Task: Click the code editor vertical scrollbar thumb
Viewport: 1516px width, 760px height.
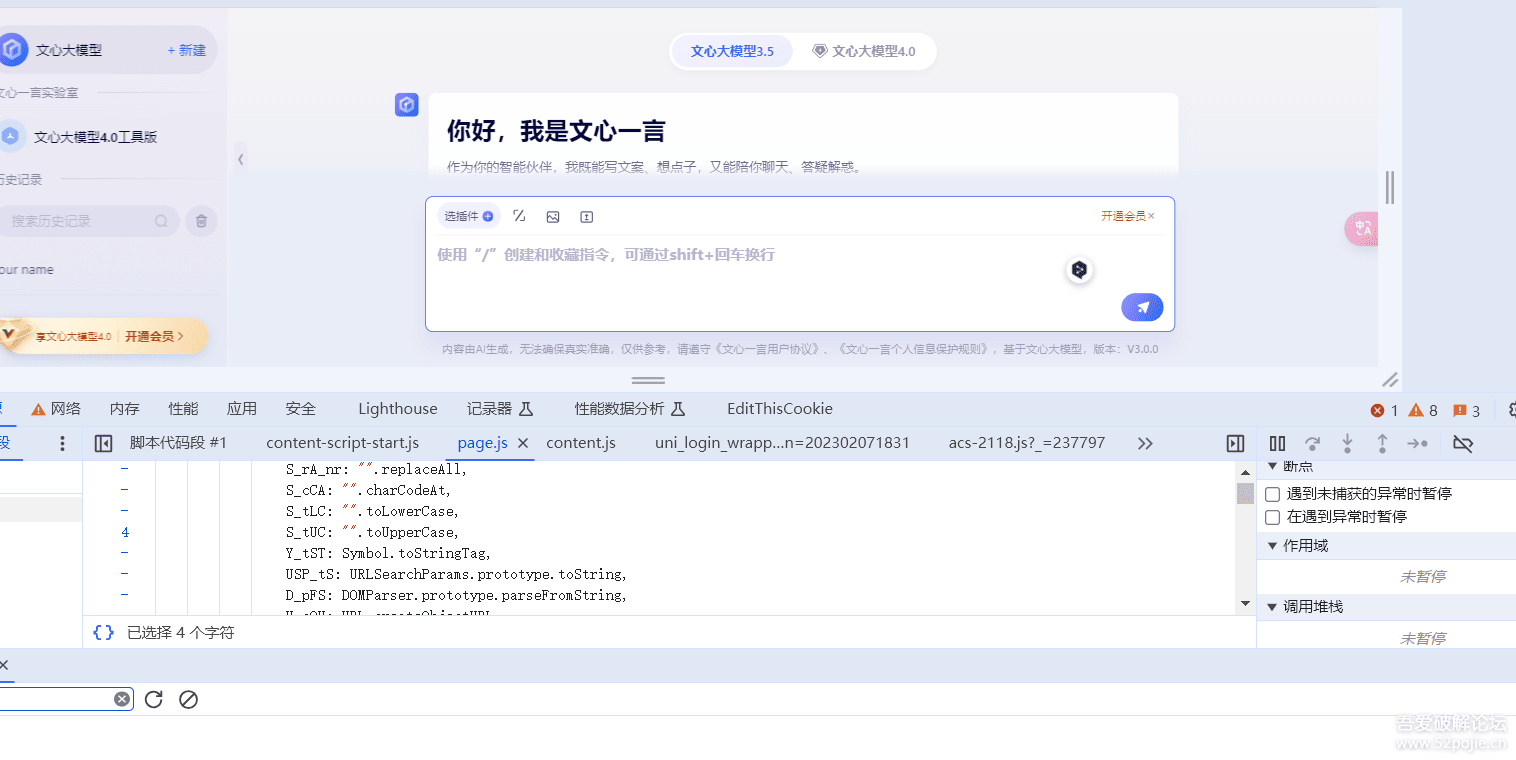Action: click(x=1245, y=493)
